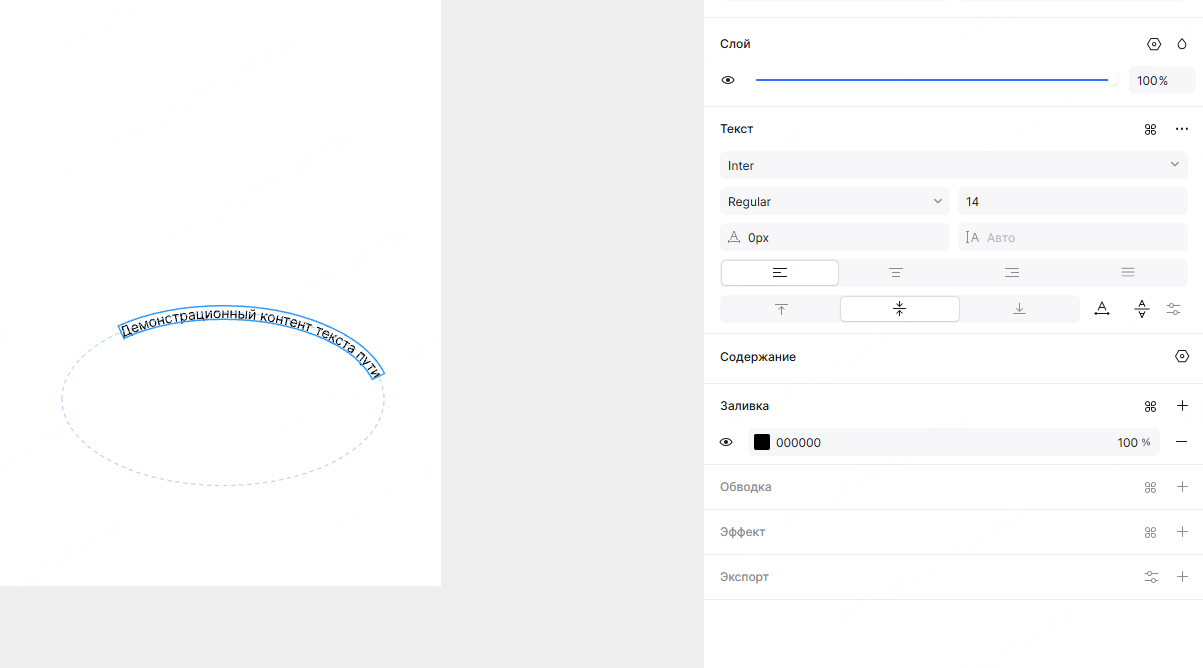Click the layer opacity slider handle
Screen dimensions: 1203x668
pos(1111,80)
